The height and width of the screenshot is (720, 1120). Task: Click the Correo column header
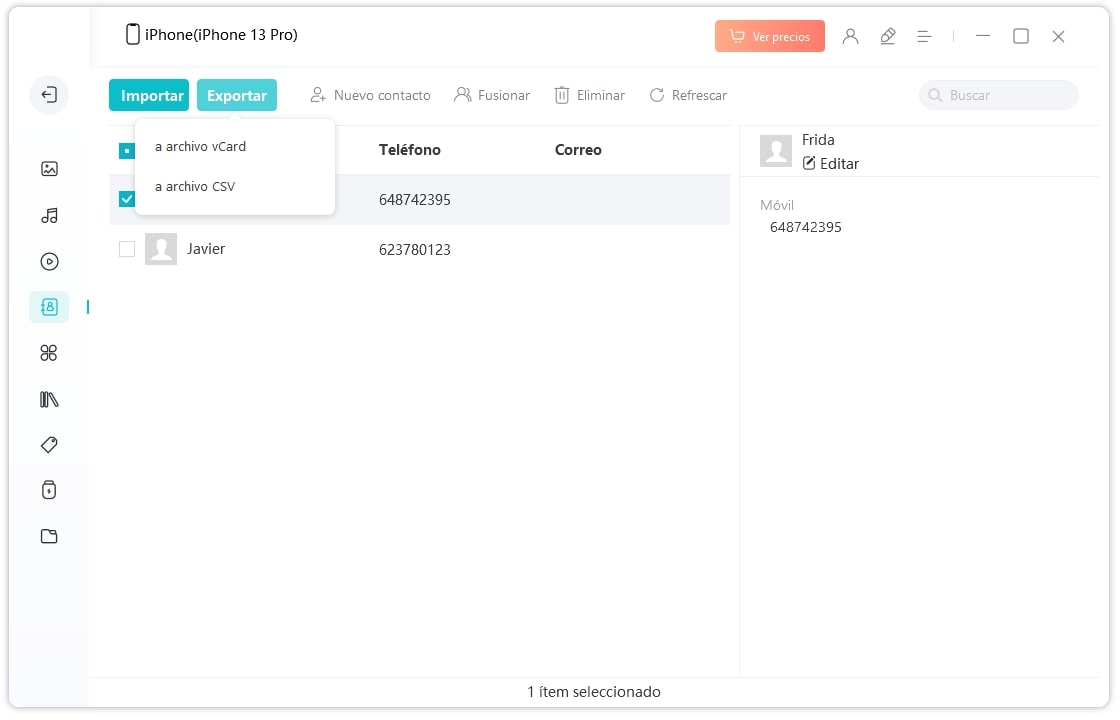click(x=579, y=151)
